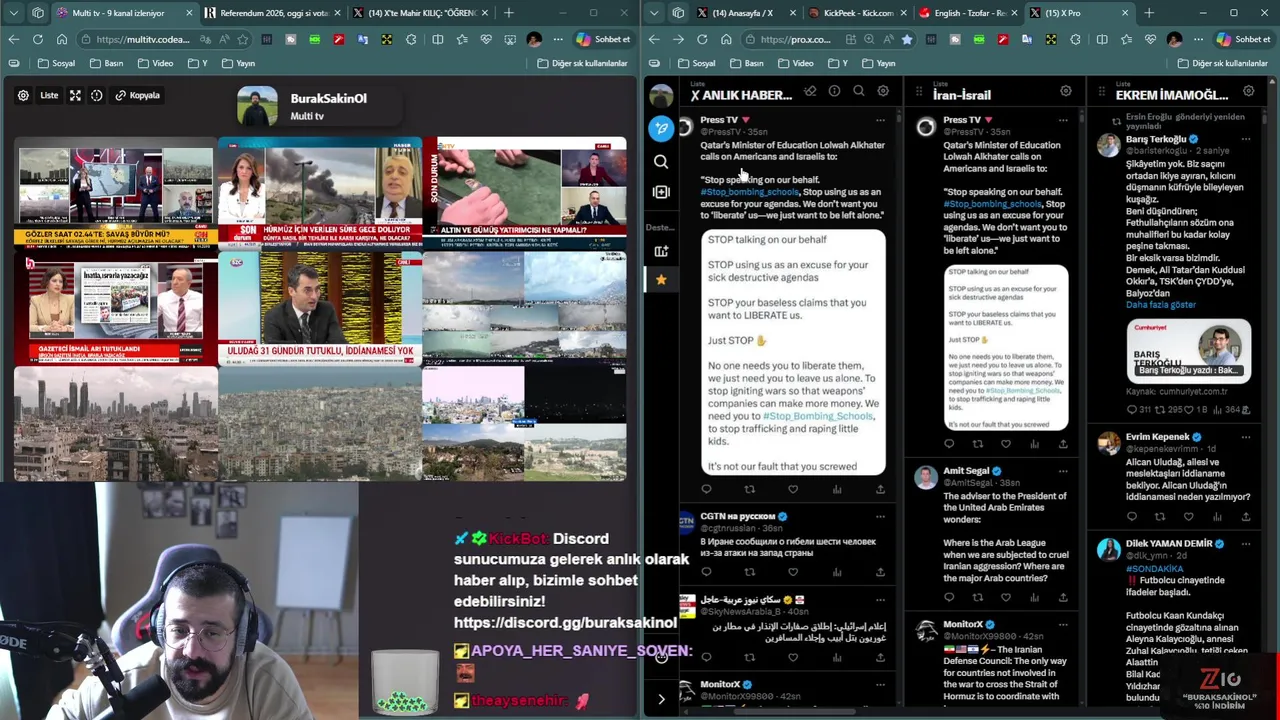Open EKREM İMAMOĞLU column settings gear
This screenshot has height=720, width=1280.
[1249, 91]
